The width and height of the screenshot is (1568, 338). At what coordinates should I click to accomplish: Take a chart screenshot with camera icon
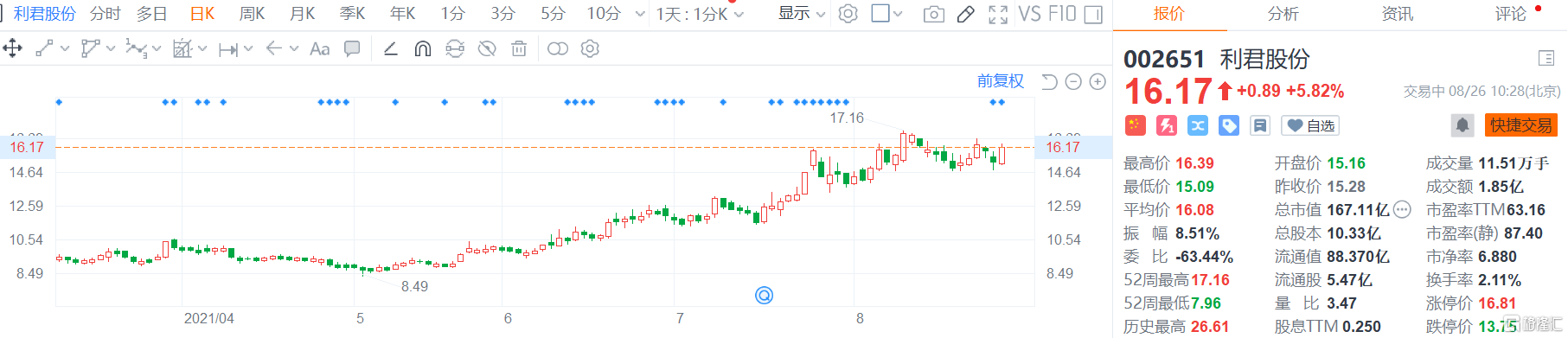(x=934, y=14)
